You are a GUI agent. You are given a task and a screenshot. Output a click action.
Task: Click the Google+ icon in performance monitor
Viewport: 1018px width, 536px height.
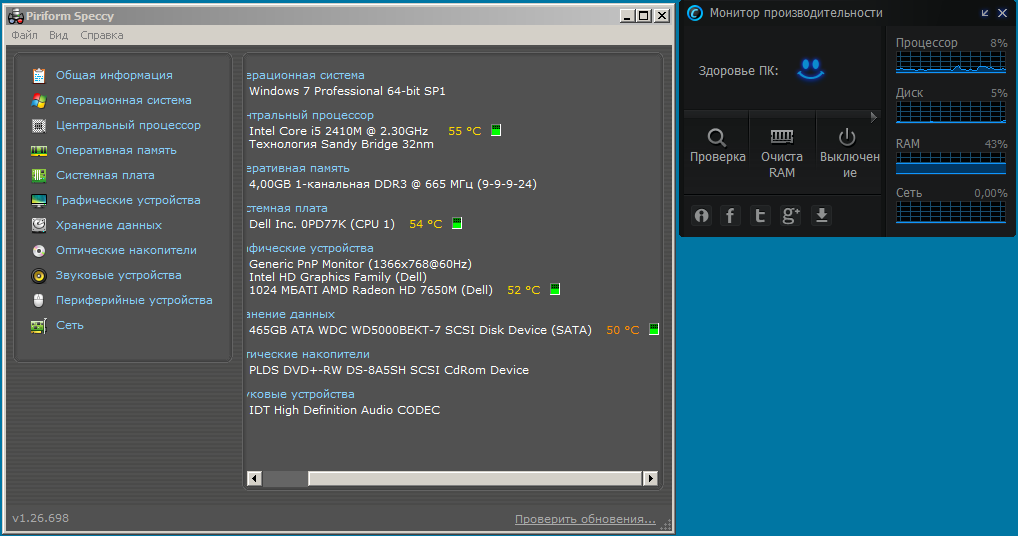pyautogui.click(x=790, y=215)
